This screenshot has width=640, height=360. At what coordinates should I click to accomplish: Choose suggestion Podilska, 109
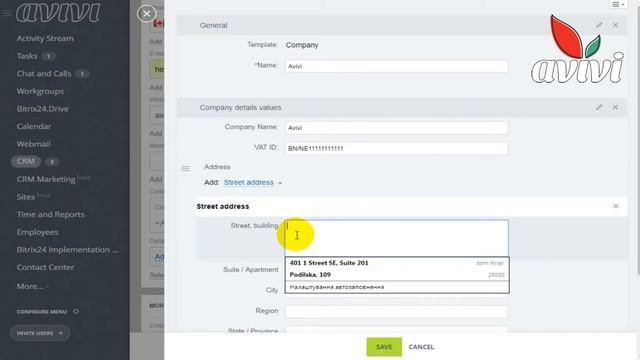397,275
